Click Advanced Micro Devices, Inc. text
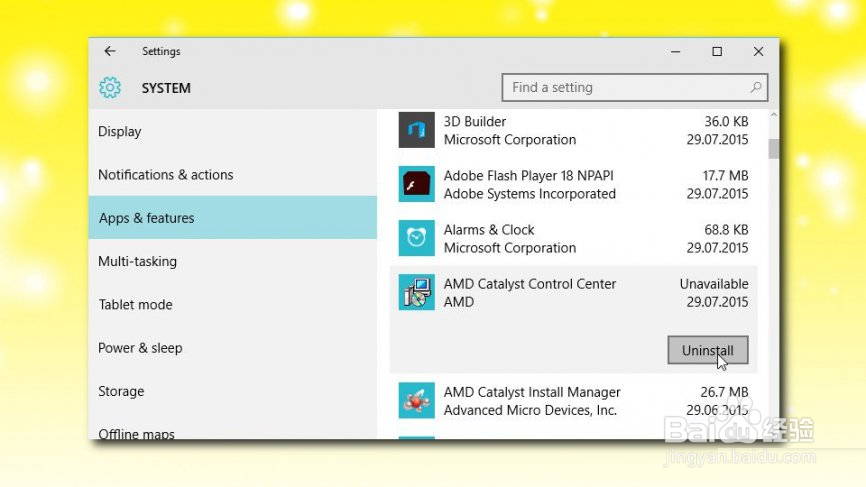This screenshot has width=866, height=487. (530, 410)
